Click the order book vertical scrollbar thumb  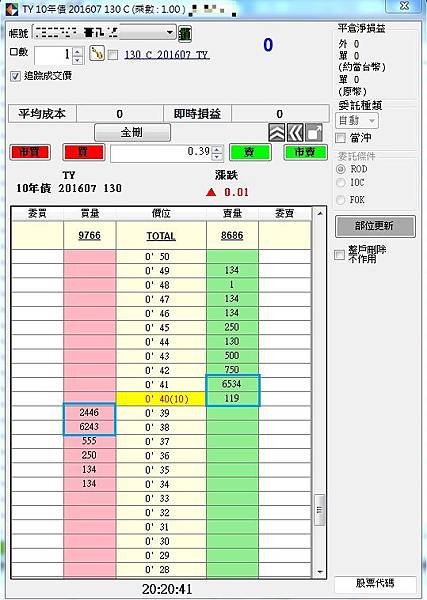[x=320, y=510]
